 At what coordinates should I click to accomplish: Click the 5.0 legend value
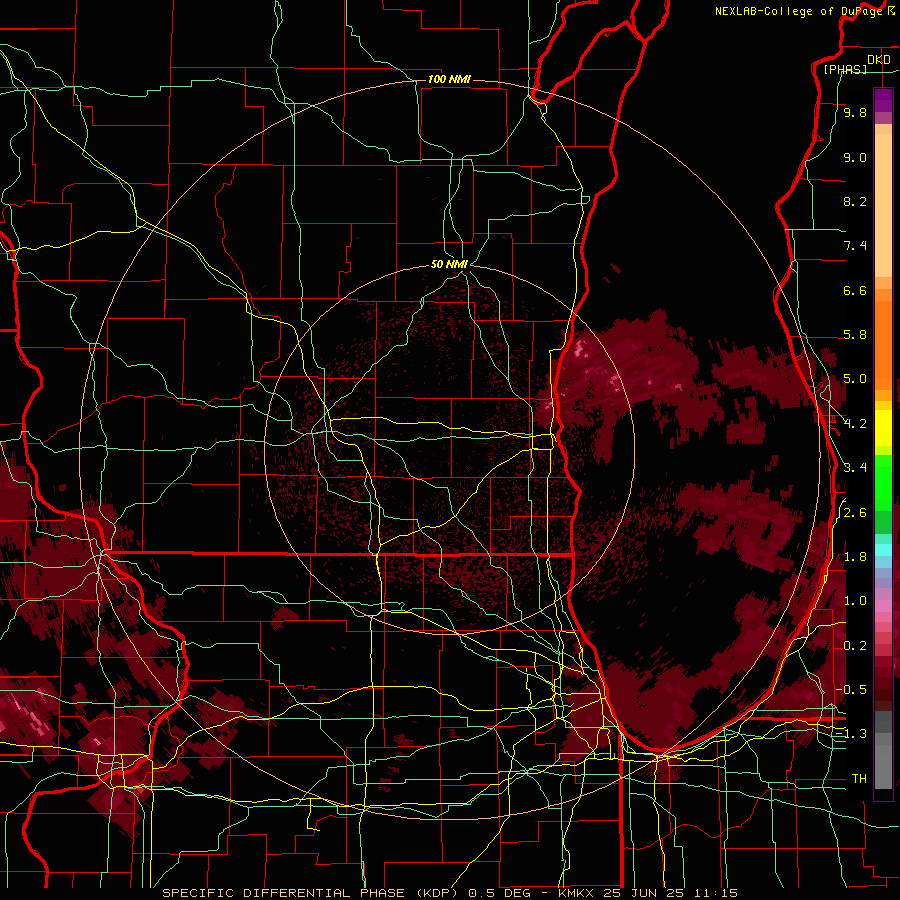[x=855, y=379]
